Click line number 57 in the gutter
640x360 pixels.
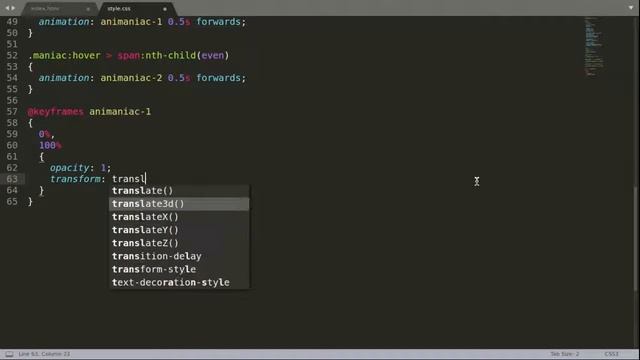12,111
